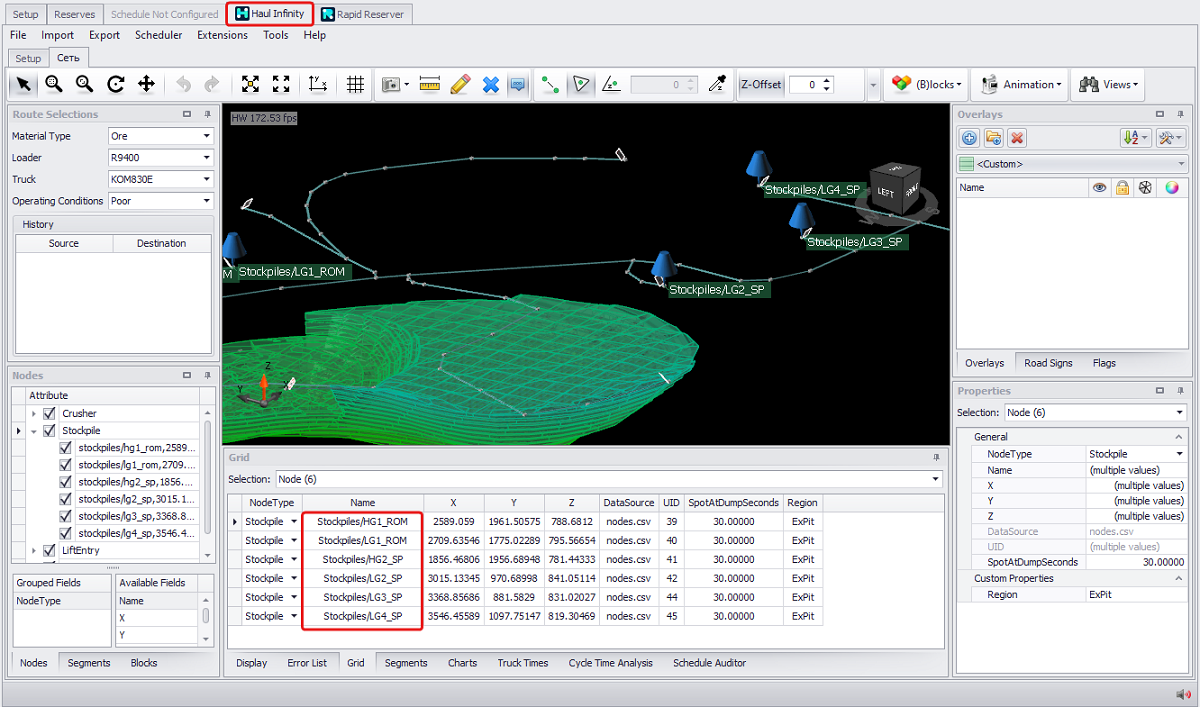Click the pan/move arrows tool
Screen dimensions: 1200x707
click(x=146, y=85)
